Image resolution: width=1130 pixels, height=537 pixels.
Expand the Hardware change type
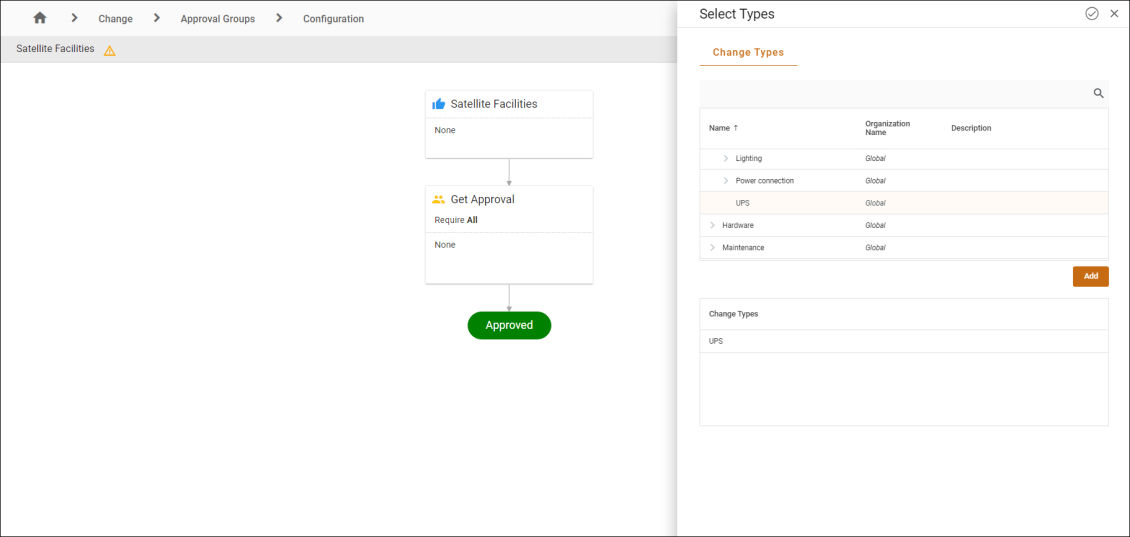click(713, 225)
